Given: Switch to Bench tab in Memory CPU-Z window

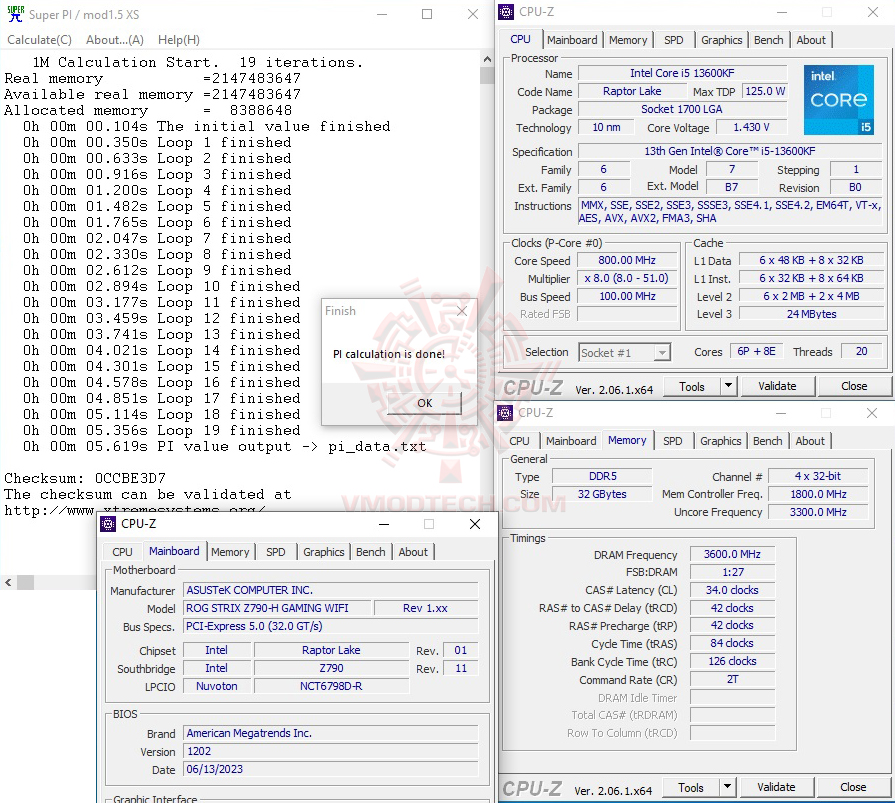Looking at the screenshot, I should tap(767, 441).
